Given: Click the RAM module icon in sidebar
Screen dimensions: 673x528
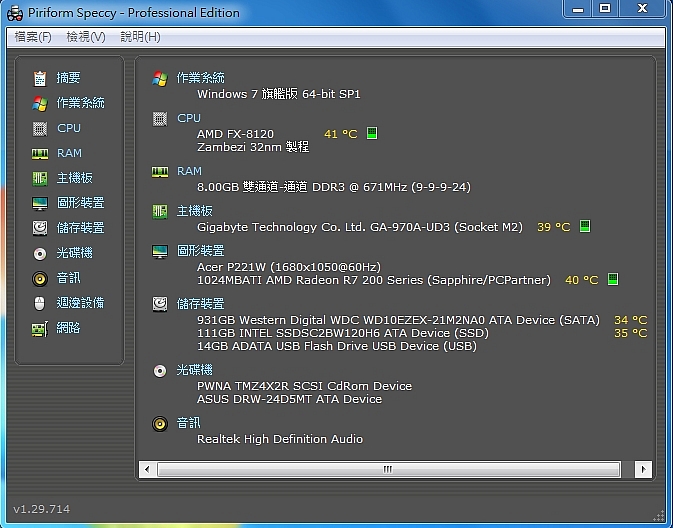Looking at the screenshot, I should [40, 153].
